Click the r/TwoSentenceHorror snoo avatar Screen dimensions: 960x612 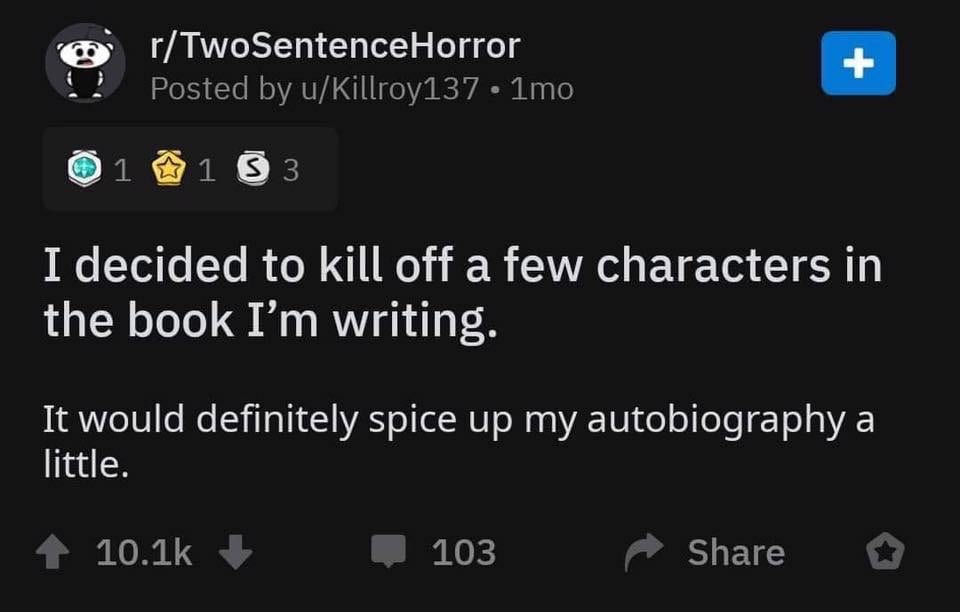85,63
